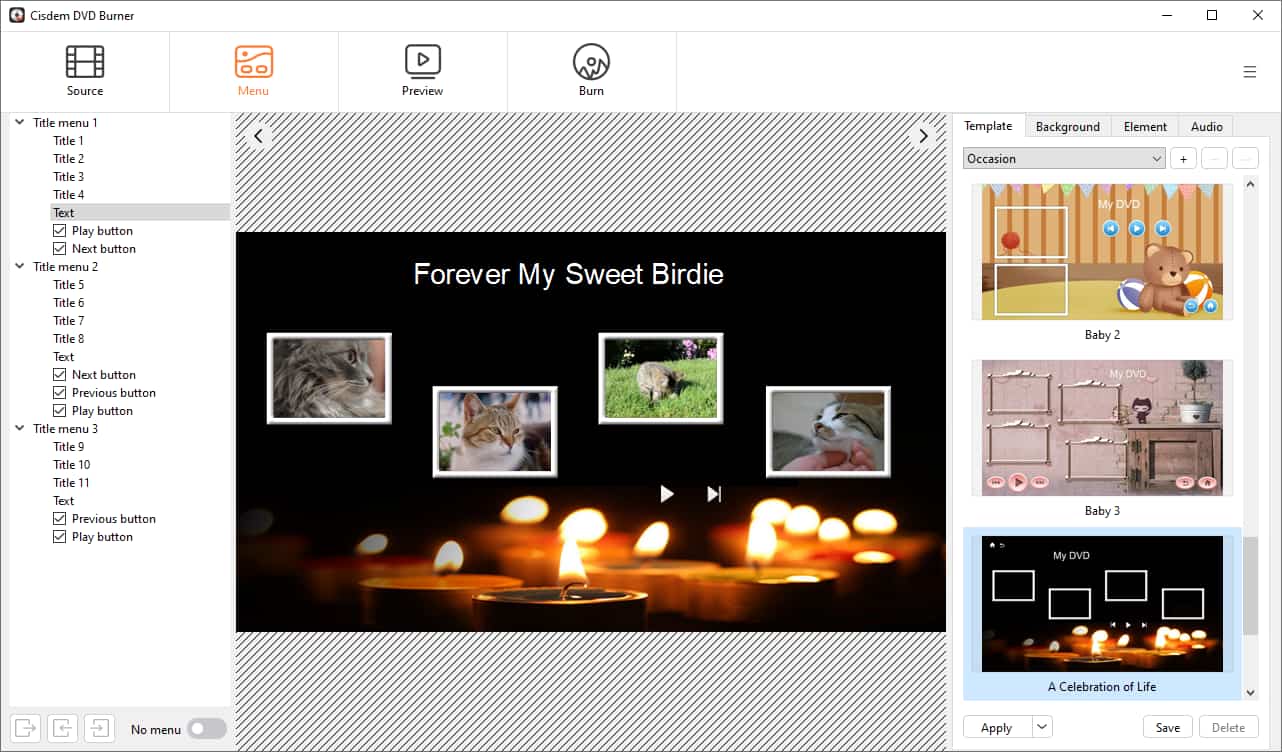This screenshot has height=752, width=1282.
Task: Click the Save template button
Action: tap(1167, 727)
